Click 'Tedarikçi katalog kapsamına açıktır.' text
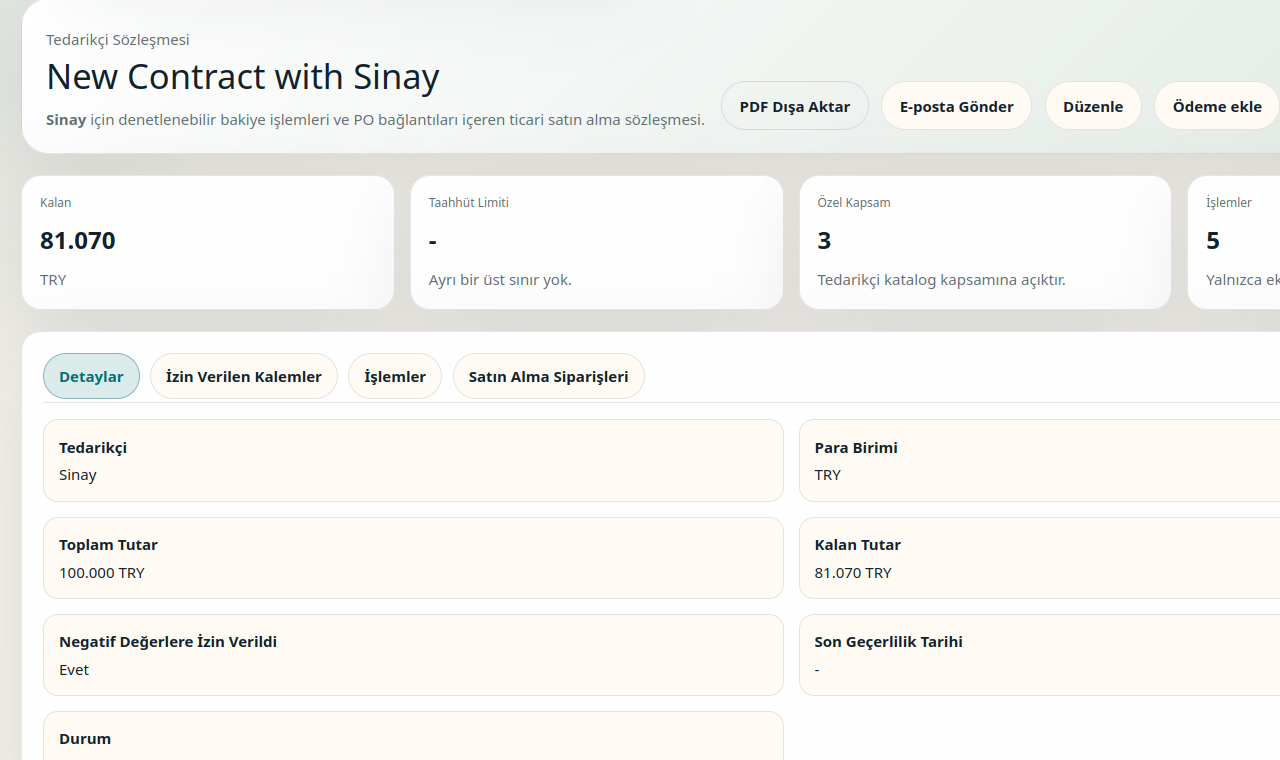Image resolution: width=1280 pixels, height=760 pixels. 942,280
